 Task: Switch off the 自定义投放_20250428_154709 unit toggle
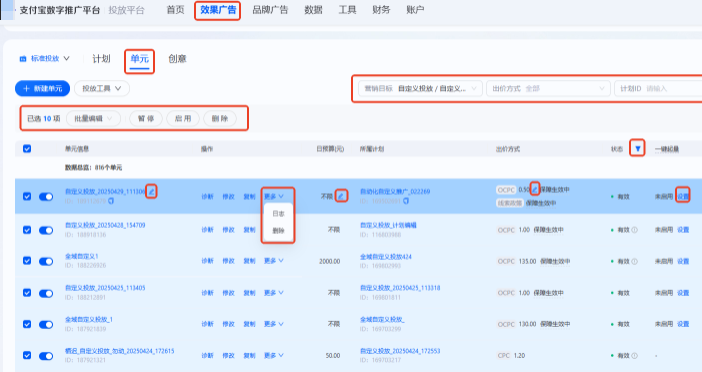(46, 230)
